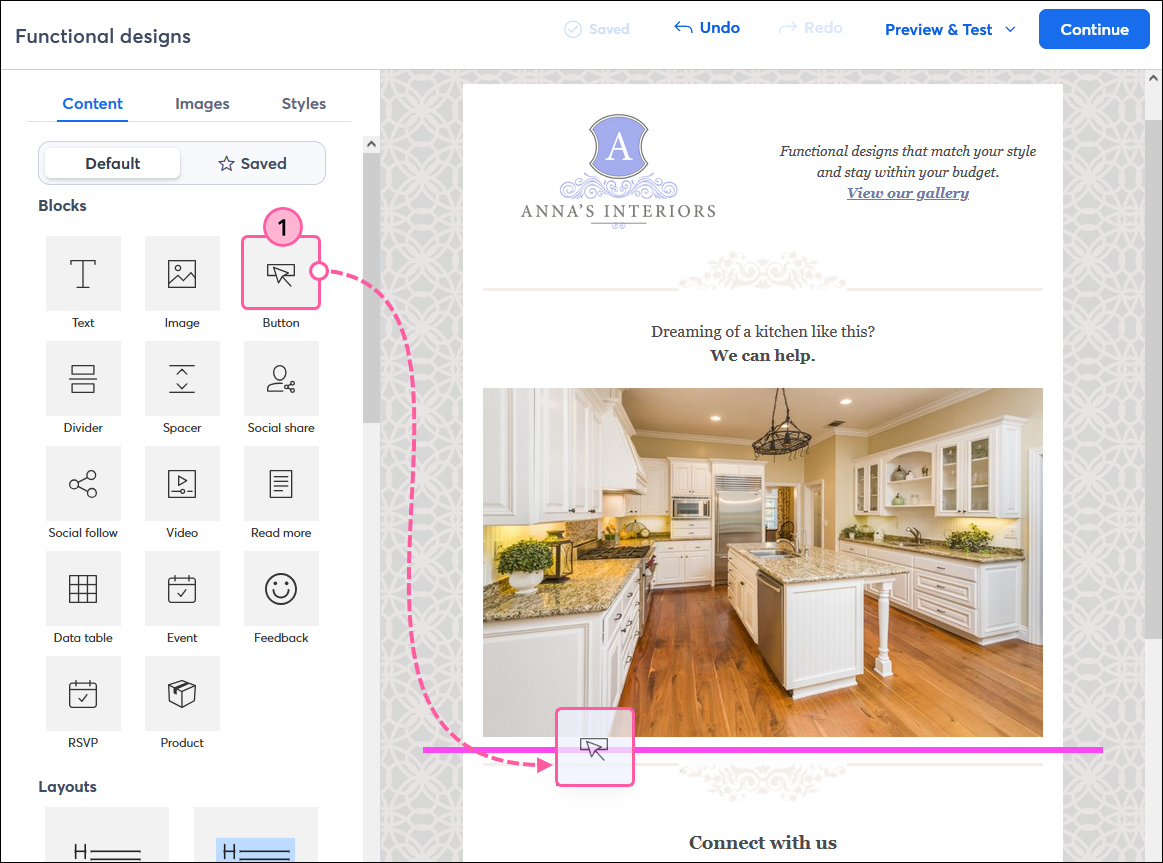
Task: Click the Blocks section heading
Action: (x=62, y=206)
